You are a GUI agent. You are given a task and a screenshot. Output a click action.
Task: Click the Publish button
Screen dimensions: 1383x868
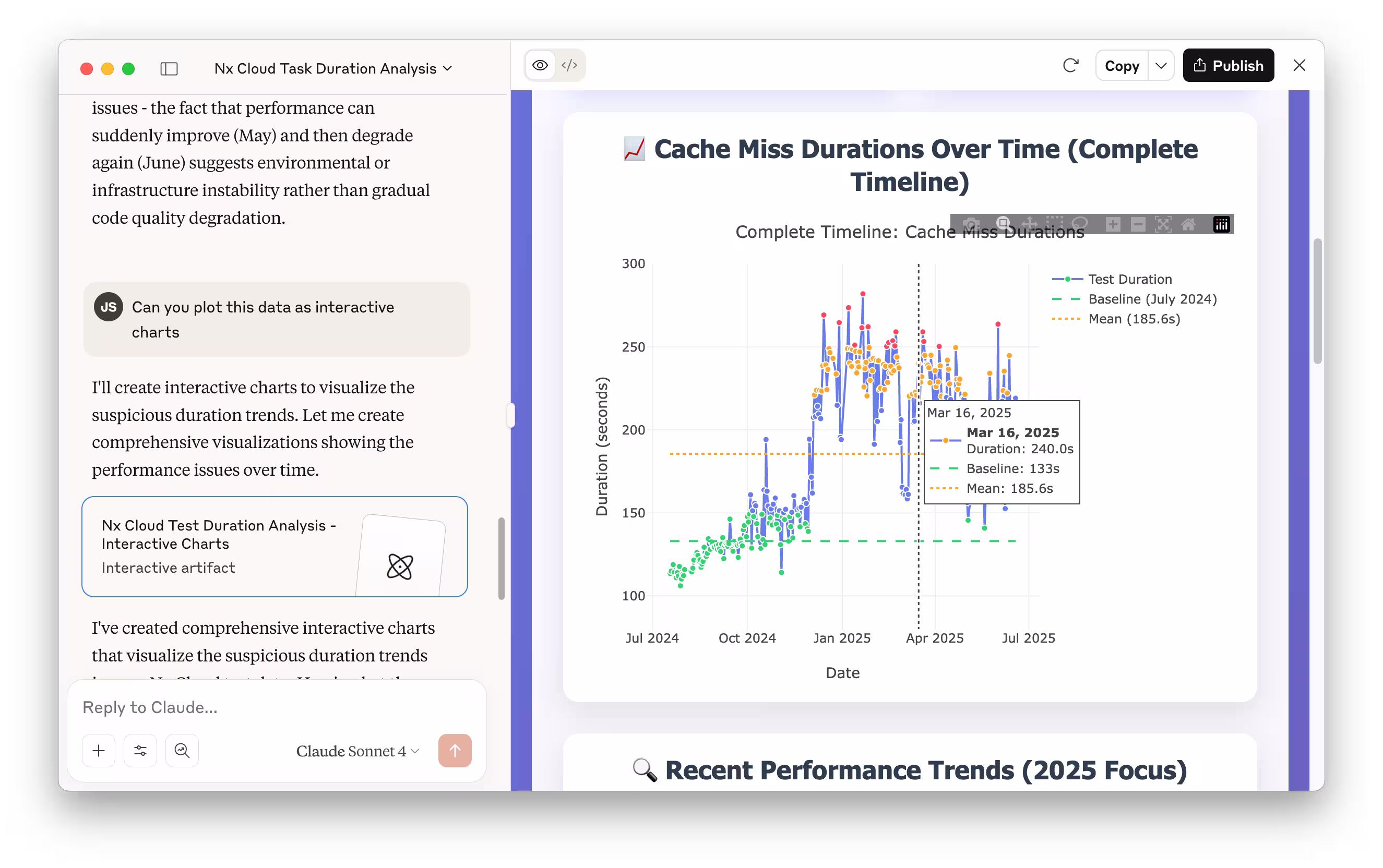click(1228, 65)
